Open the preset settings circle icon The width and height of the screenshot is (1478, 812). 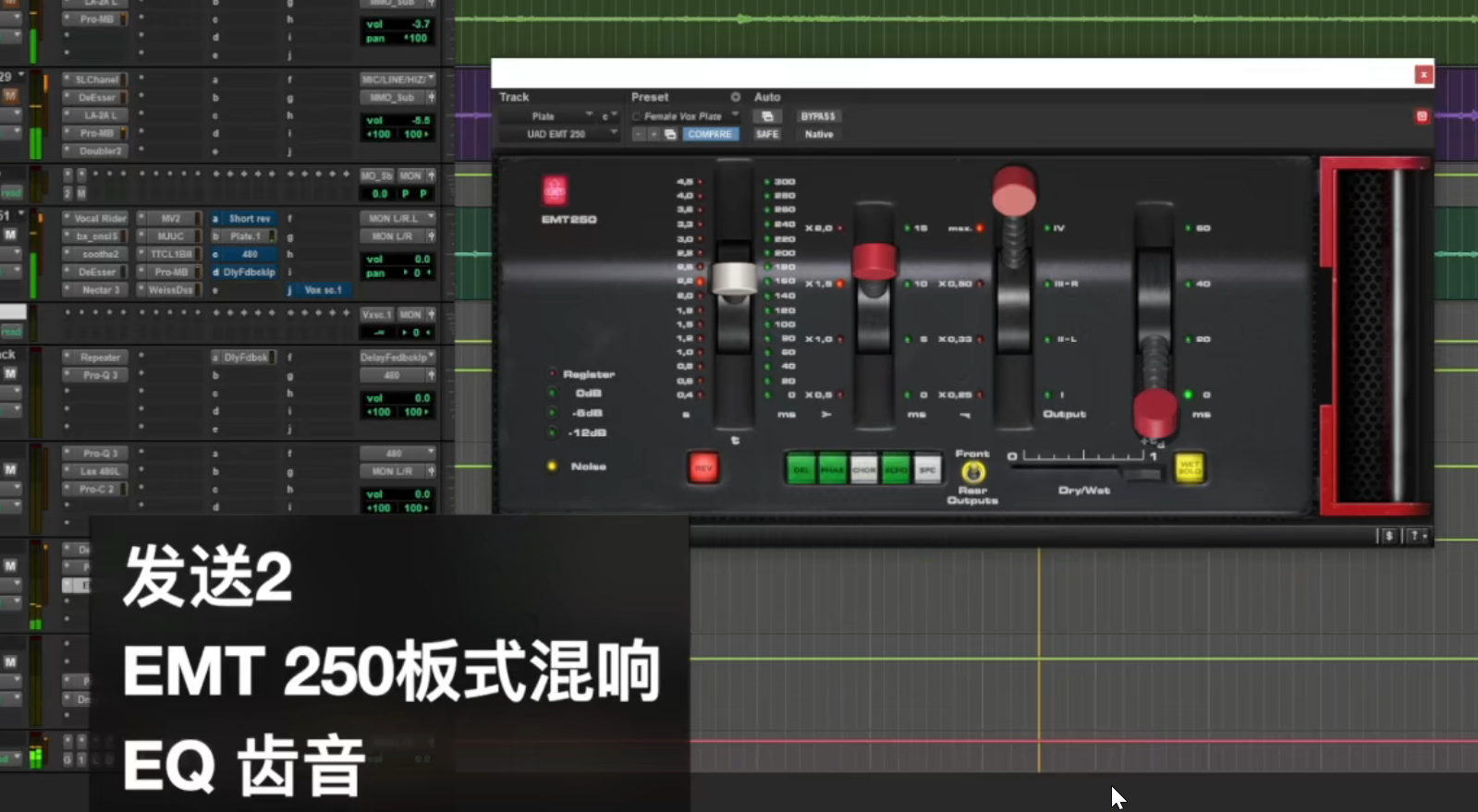pos(736,97)
